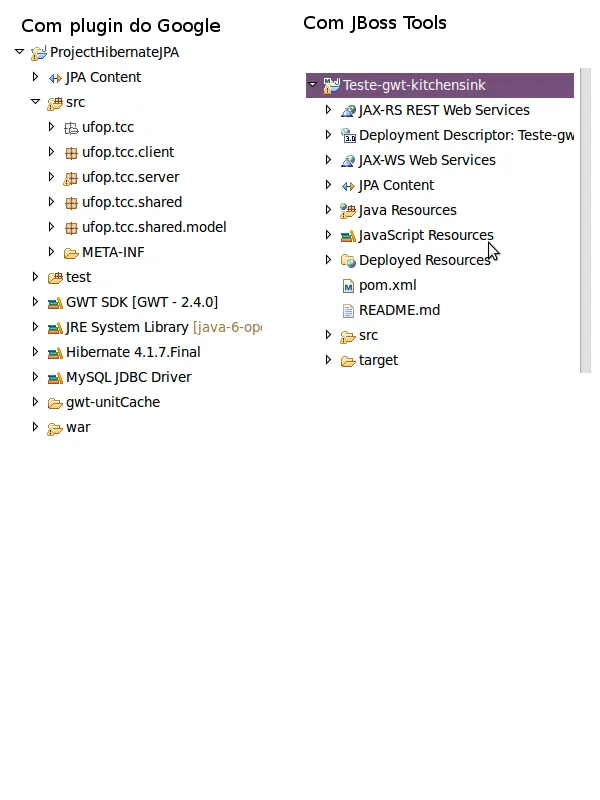600x800 pixels.
Task: Expand the target folder node
Action: pyautogui.click(x=329, y=360)
